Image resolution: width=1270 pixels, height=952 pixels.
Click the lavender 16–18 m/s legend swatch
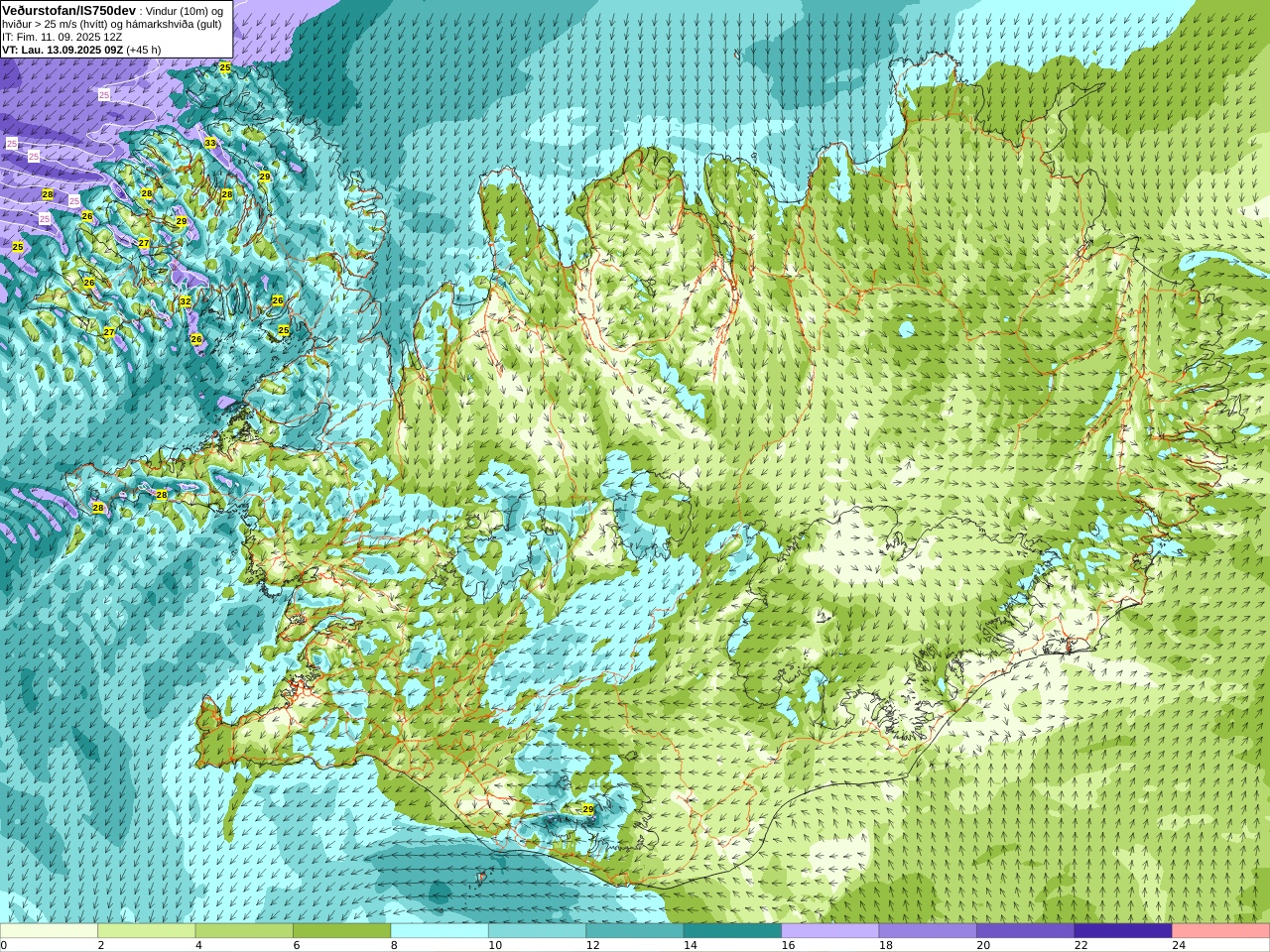[x=830, y=931]
